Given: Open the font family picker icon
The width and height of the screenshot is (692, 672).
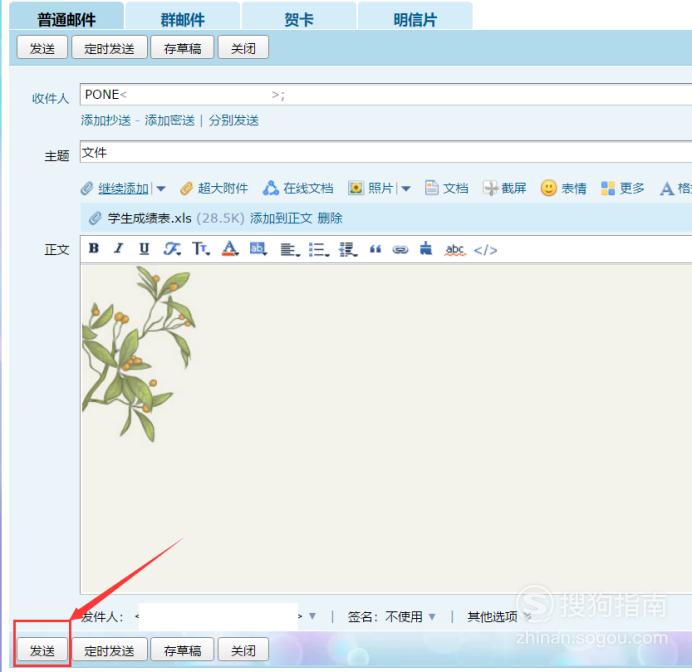Looking at the screenshot, I should click(x=172, y=249).
